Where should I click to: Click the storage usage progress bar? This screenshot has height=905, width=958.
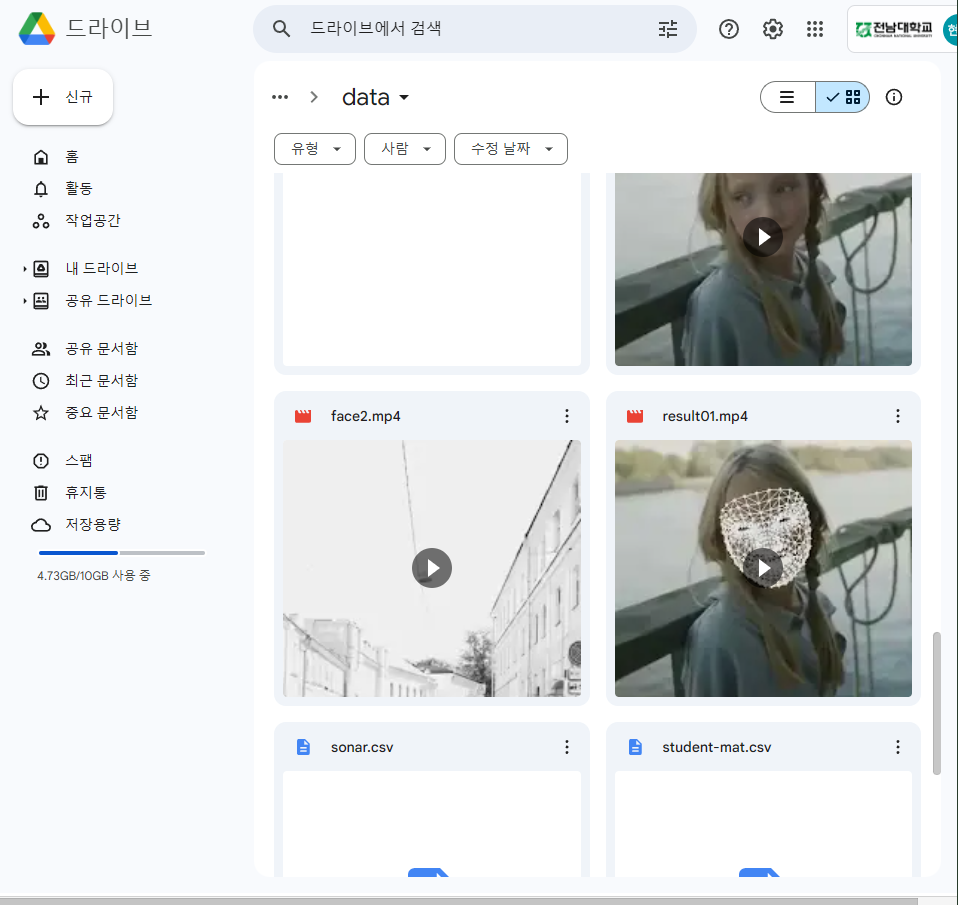(x=122, y=553)
